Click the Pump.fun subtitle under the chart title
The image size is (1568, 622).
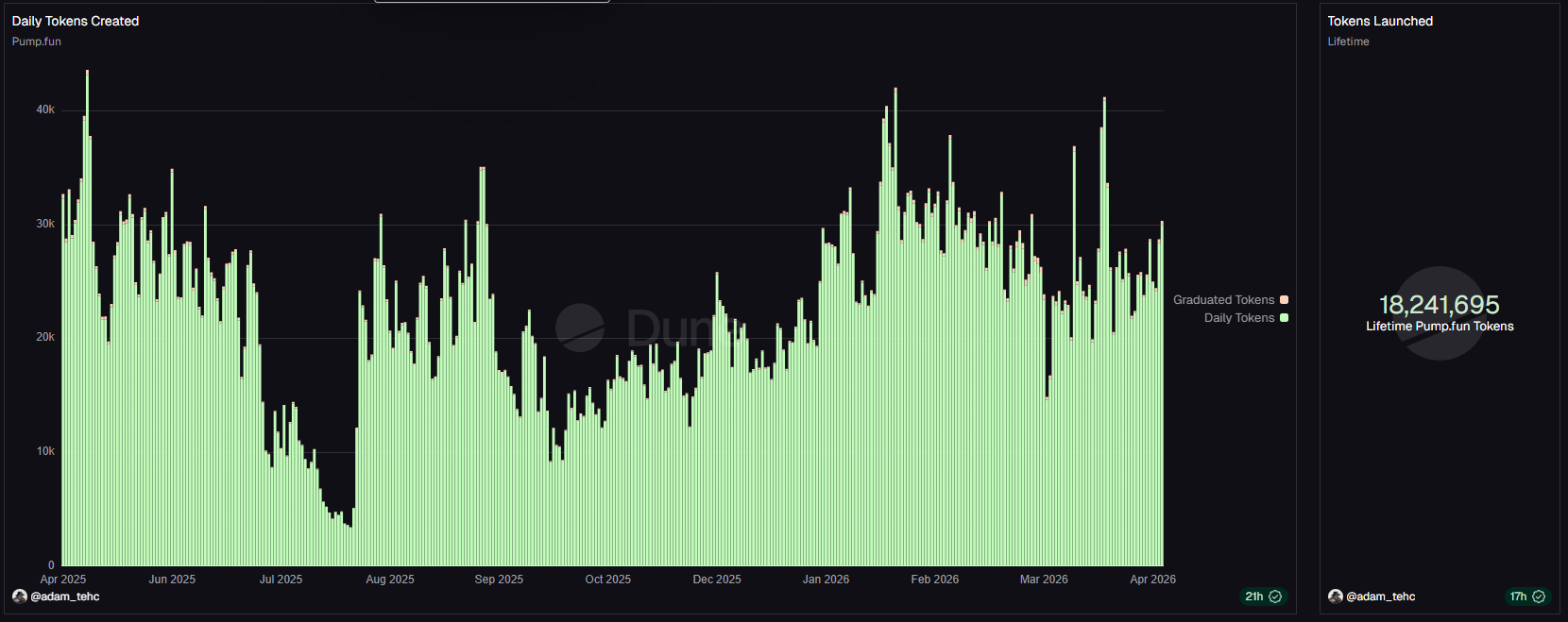(37, 42)
